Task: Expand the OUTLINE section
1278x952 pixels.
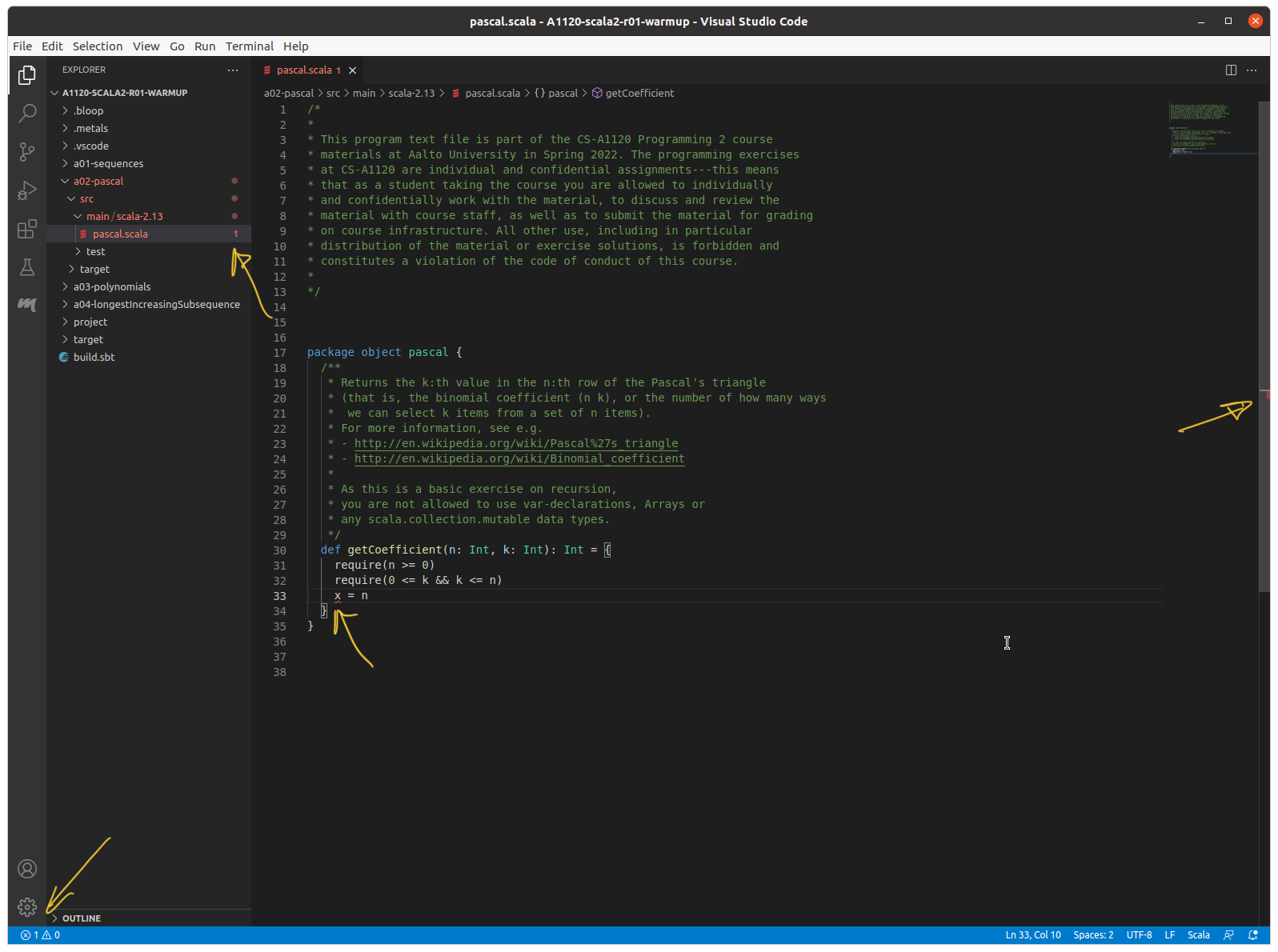Action: point(82,918)
